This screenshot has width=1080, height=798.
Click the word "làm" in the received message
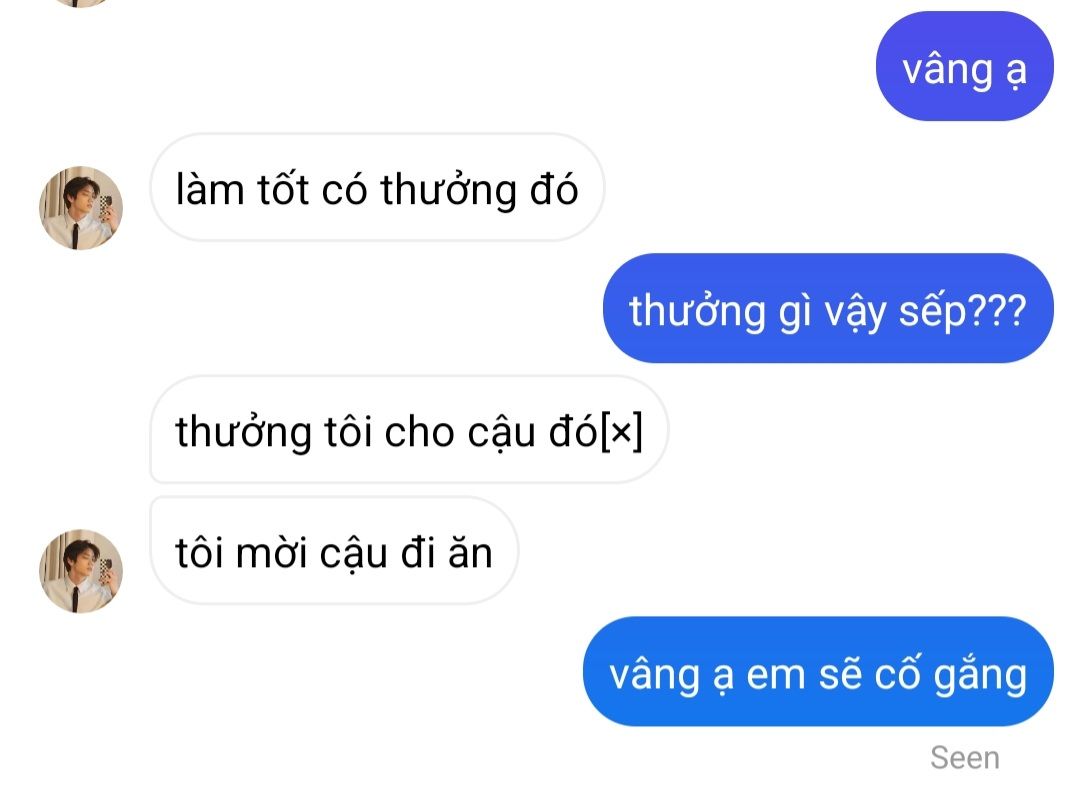(x=210, y=189)
